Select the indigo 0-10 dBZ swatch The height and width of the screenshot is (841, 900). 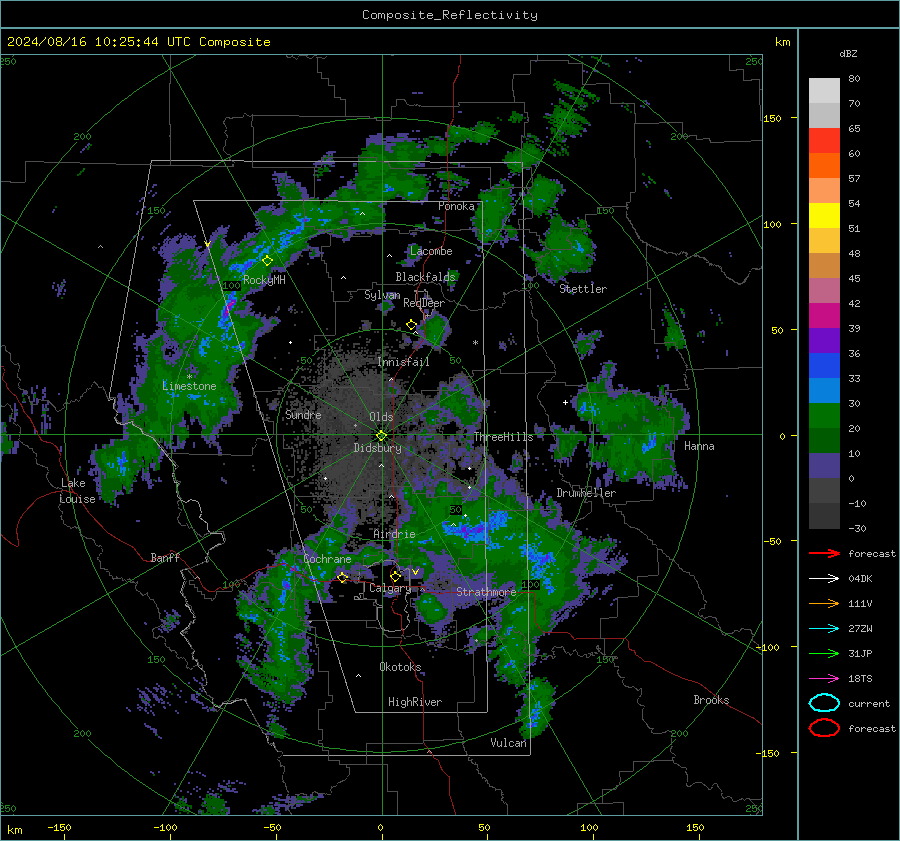(x=824, y=466)
